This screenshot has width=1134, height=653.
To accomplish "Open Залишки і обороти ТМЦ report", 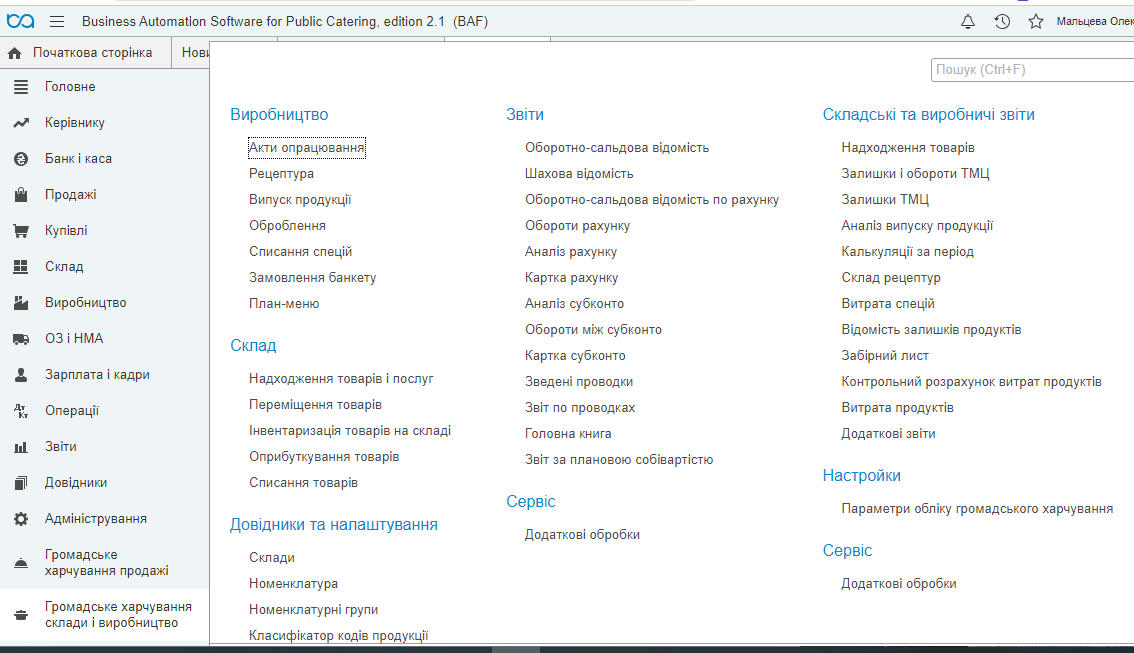I will point(916,174).
